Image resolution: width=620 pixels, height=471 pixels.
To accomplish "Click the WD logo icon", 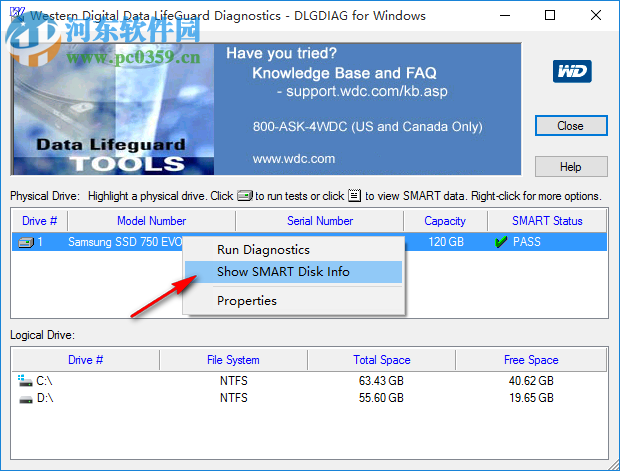I will tap(572, 72).
